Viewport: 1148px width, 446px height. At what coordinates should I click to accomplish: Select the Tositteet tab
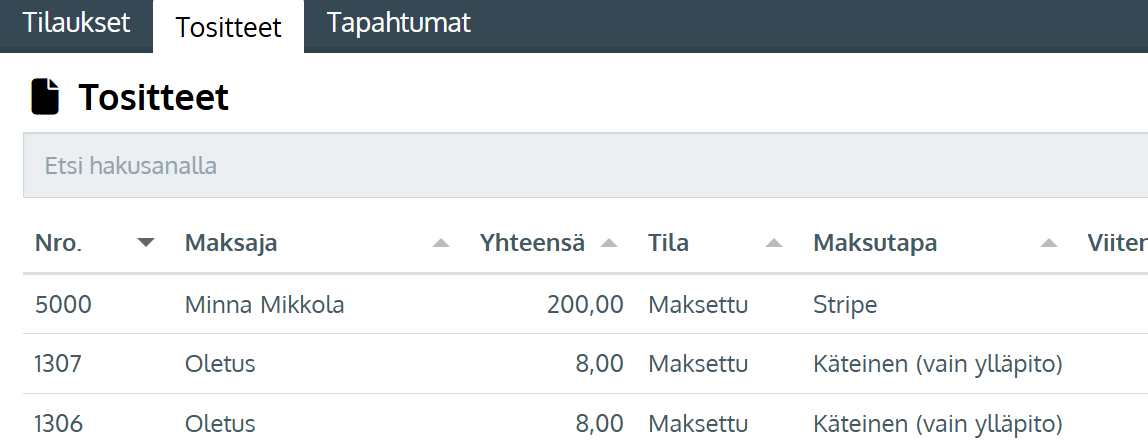228,26
